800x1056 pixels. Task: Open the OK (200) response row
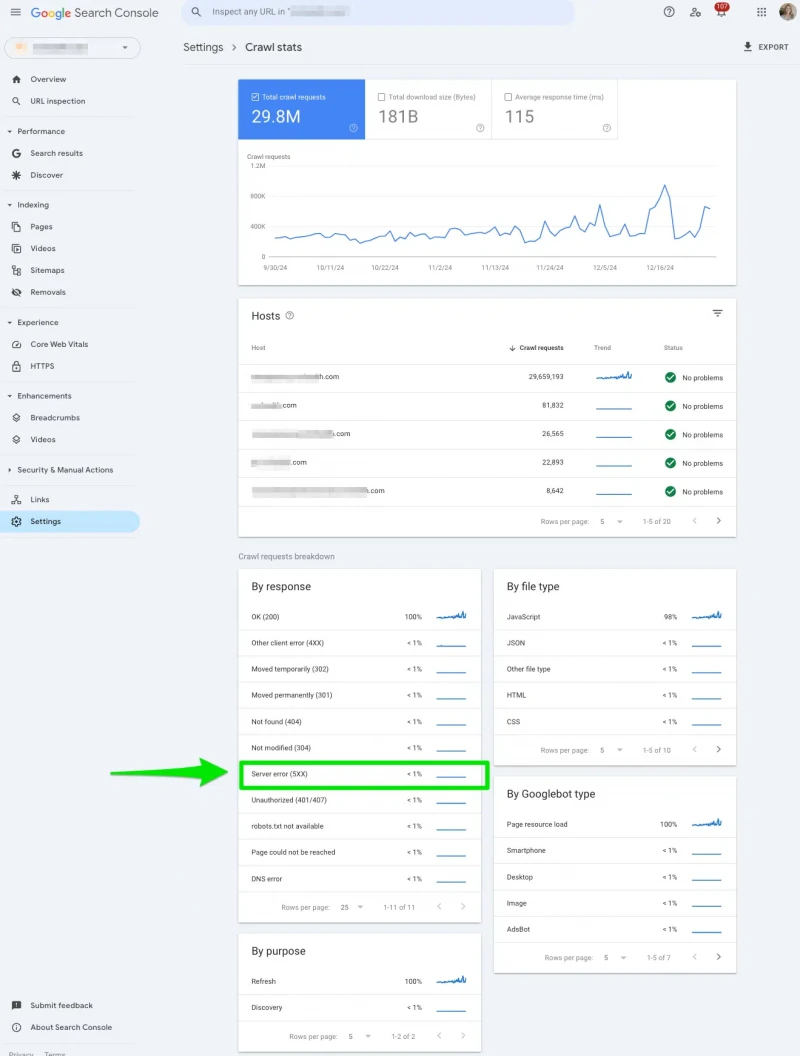pos(360,617)
